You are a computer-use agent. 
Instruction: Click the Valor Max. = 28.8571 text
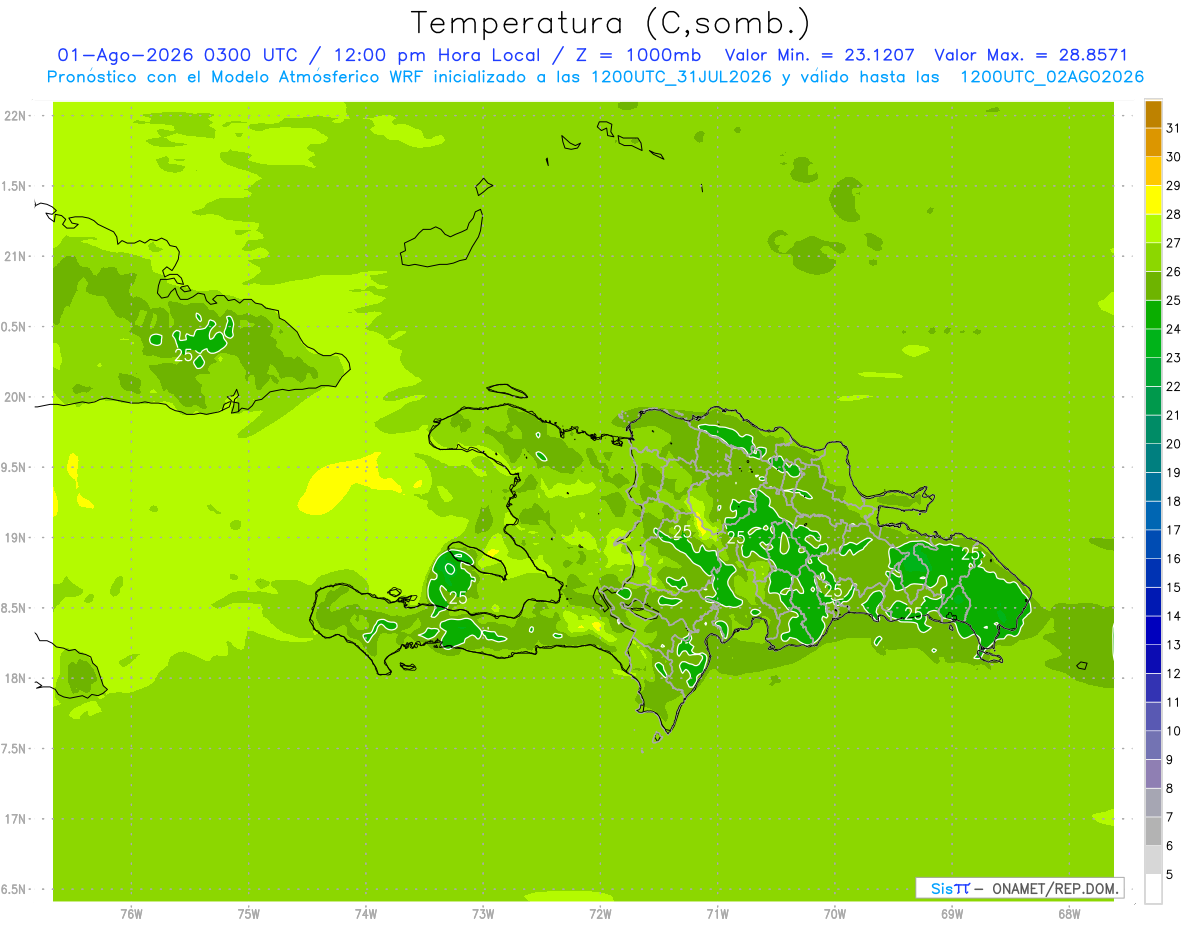[1030, 56]
